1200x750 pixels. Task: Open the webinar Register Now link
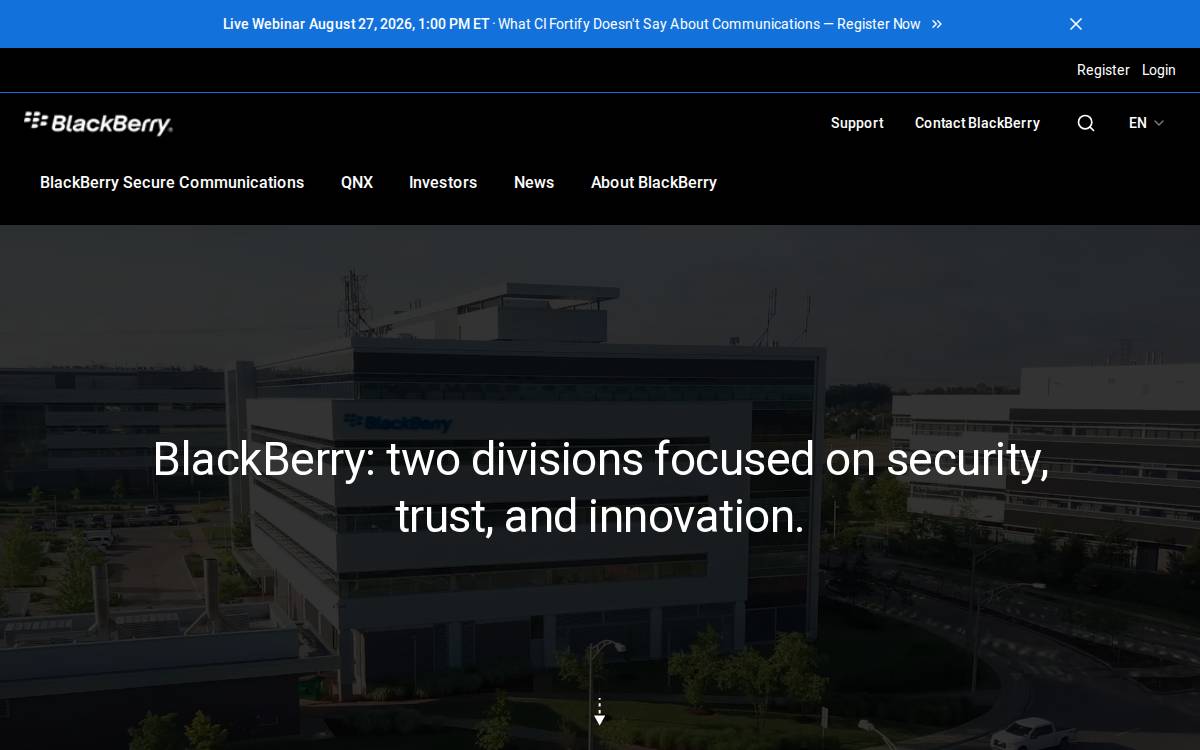point(878,24)
